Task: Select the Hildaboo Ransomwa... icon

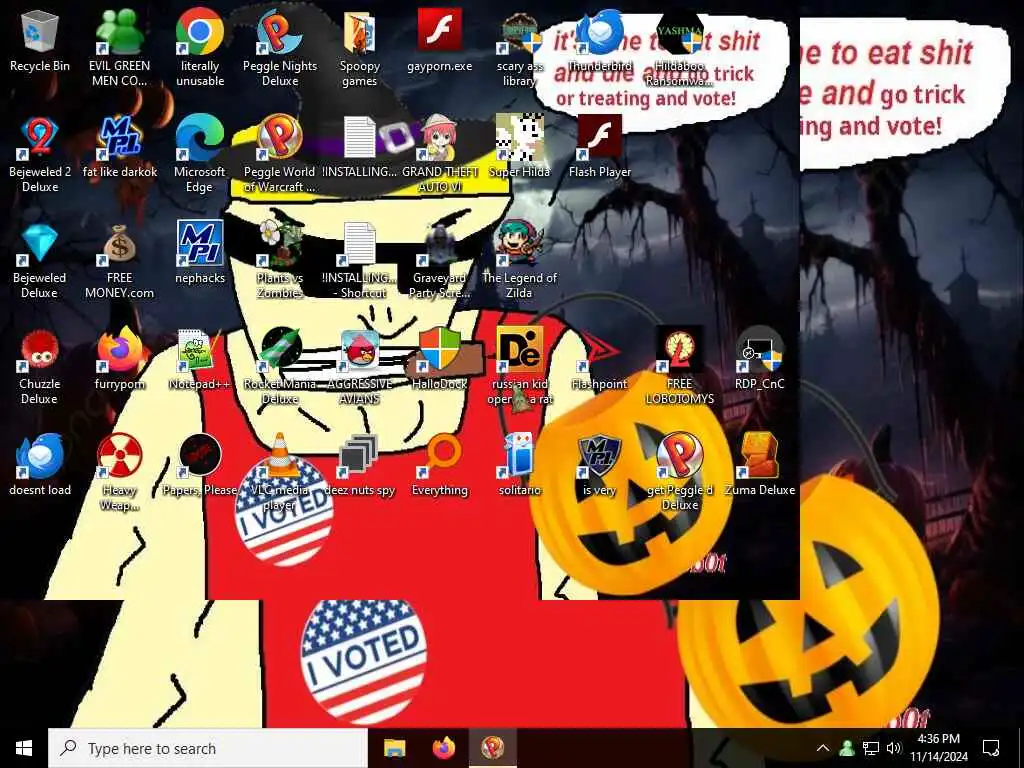Action: pos(680,48)
